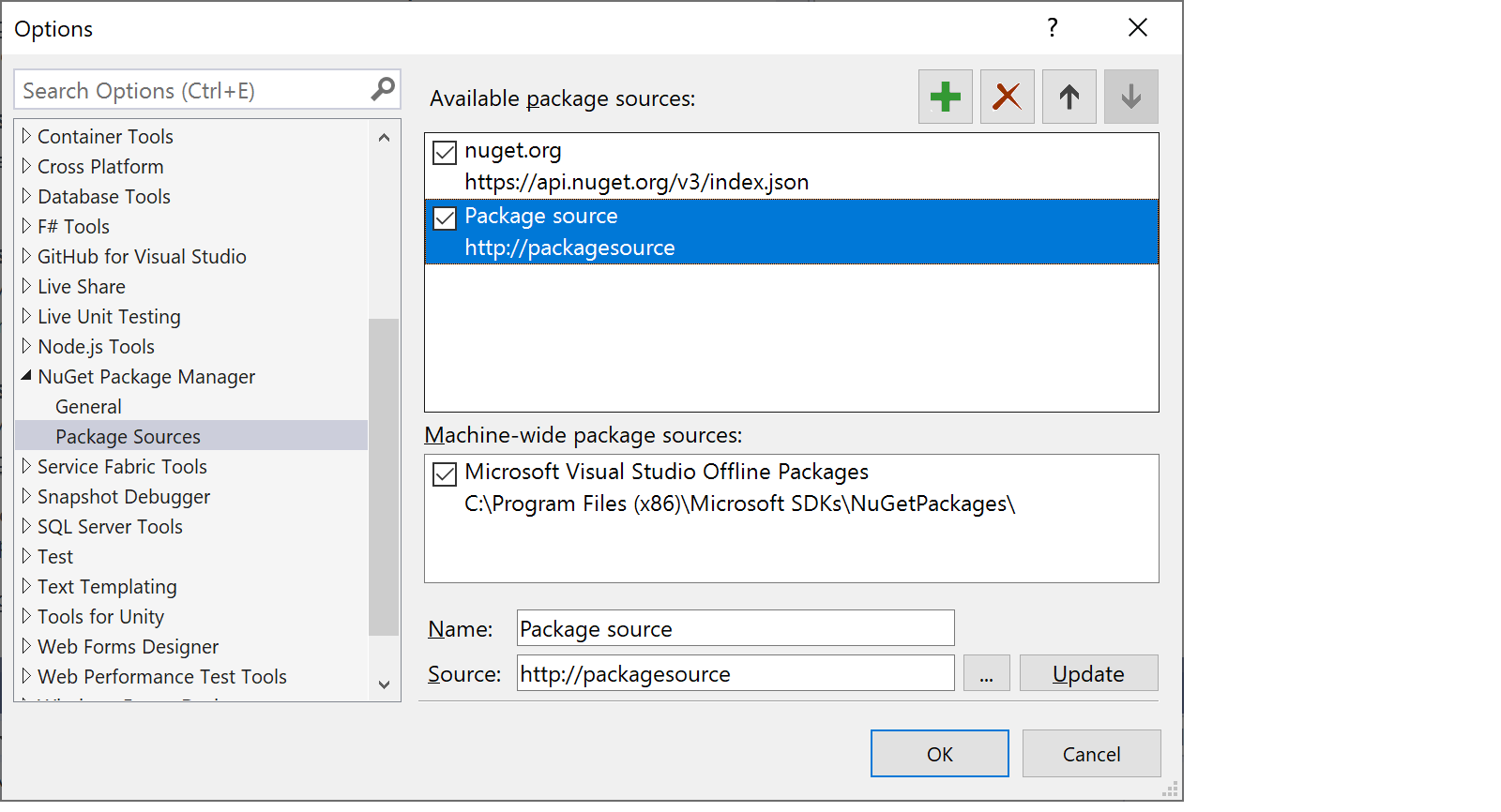1501x812 pixels.
Task: Browse for source using ellipsis button
Action: pos(986,673)
